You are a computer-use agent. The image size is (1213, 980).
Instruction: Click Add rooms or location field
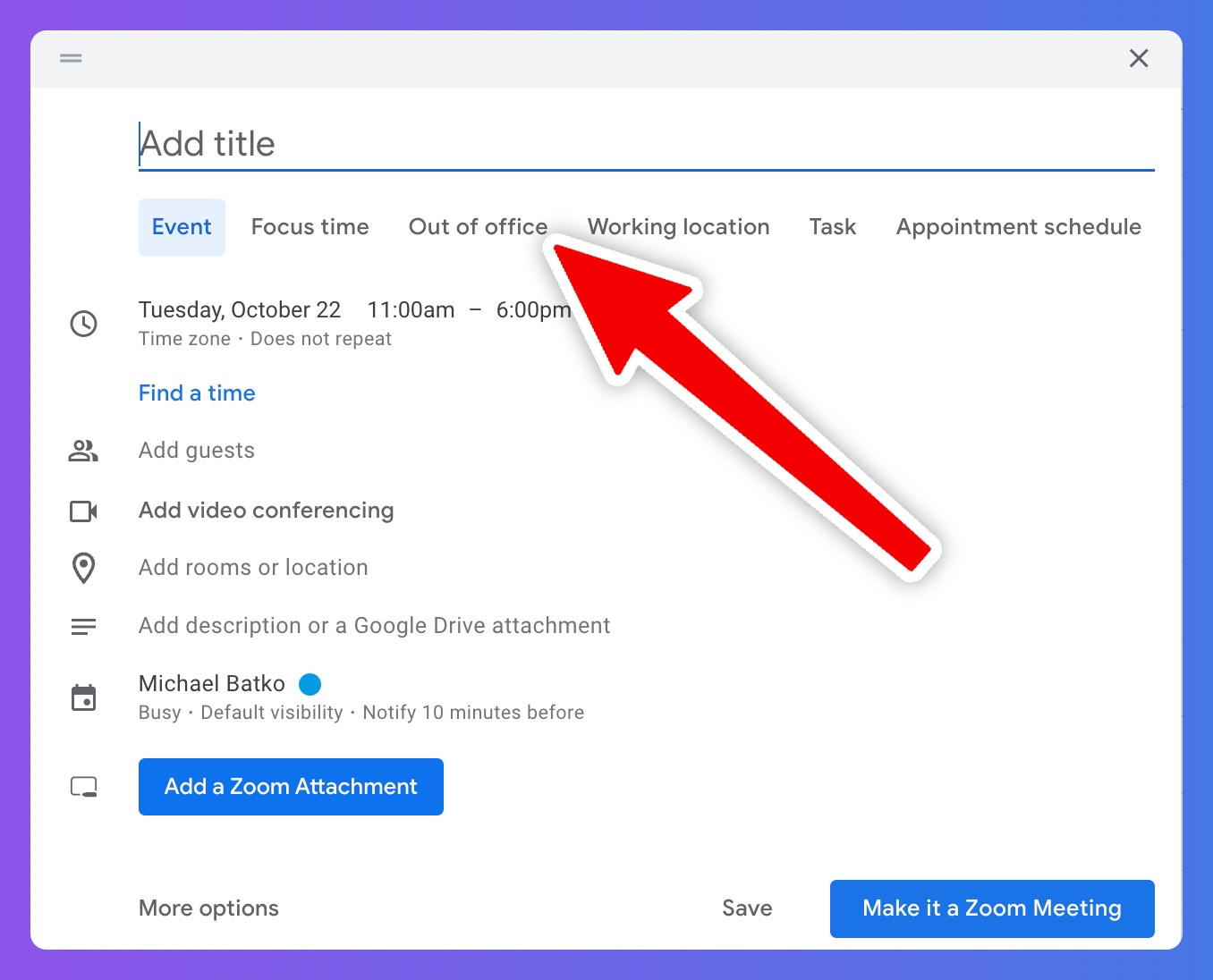coord(253,568)
